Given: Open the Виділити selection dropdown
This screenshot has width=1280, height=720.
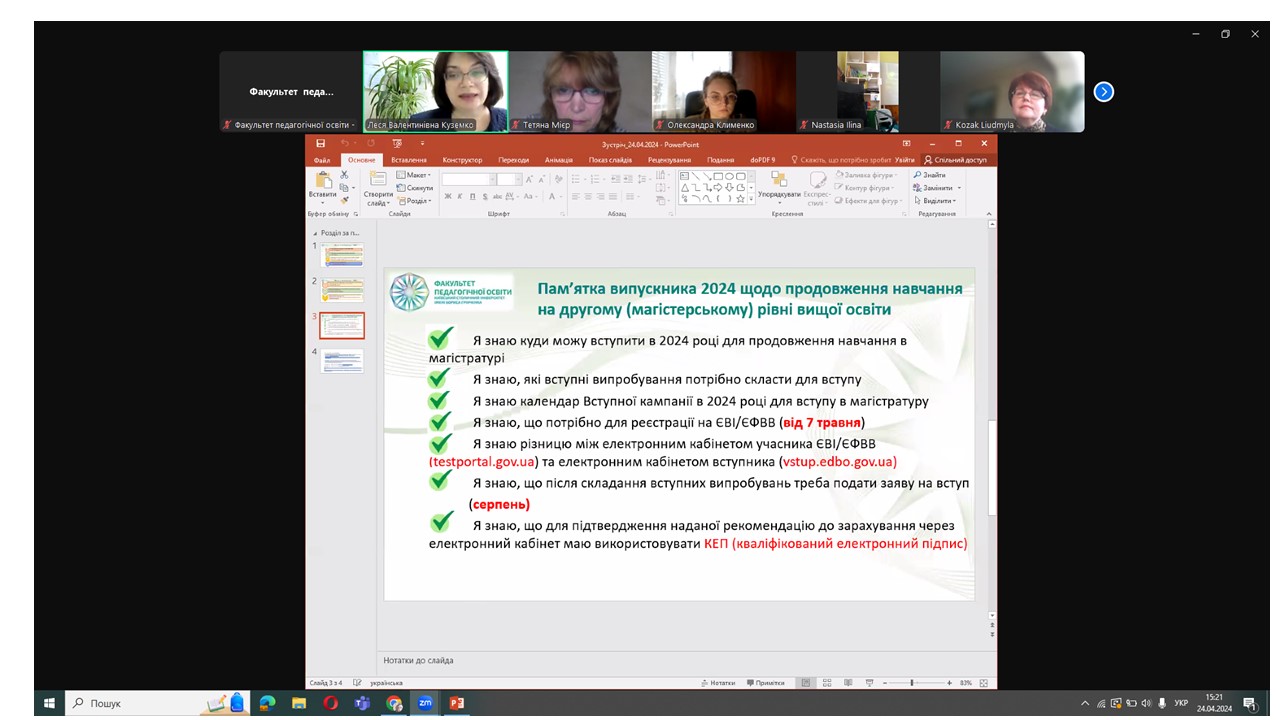Looking at the screenshot, I should tap(935, 201).
